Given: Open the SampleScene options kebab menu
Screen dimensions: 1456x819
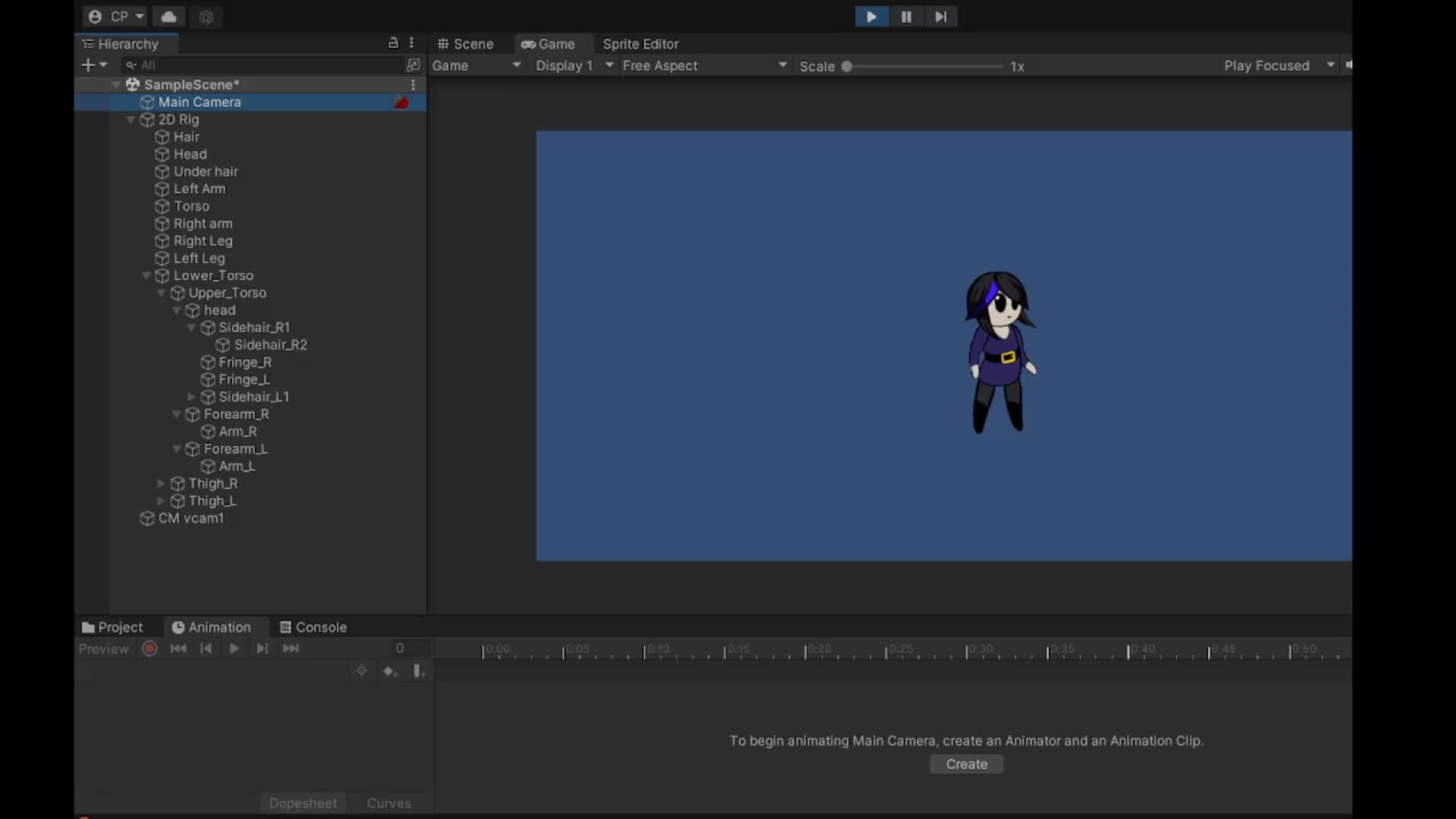Looking at the screenshot, I should [413, 85].
